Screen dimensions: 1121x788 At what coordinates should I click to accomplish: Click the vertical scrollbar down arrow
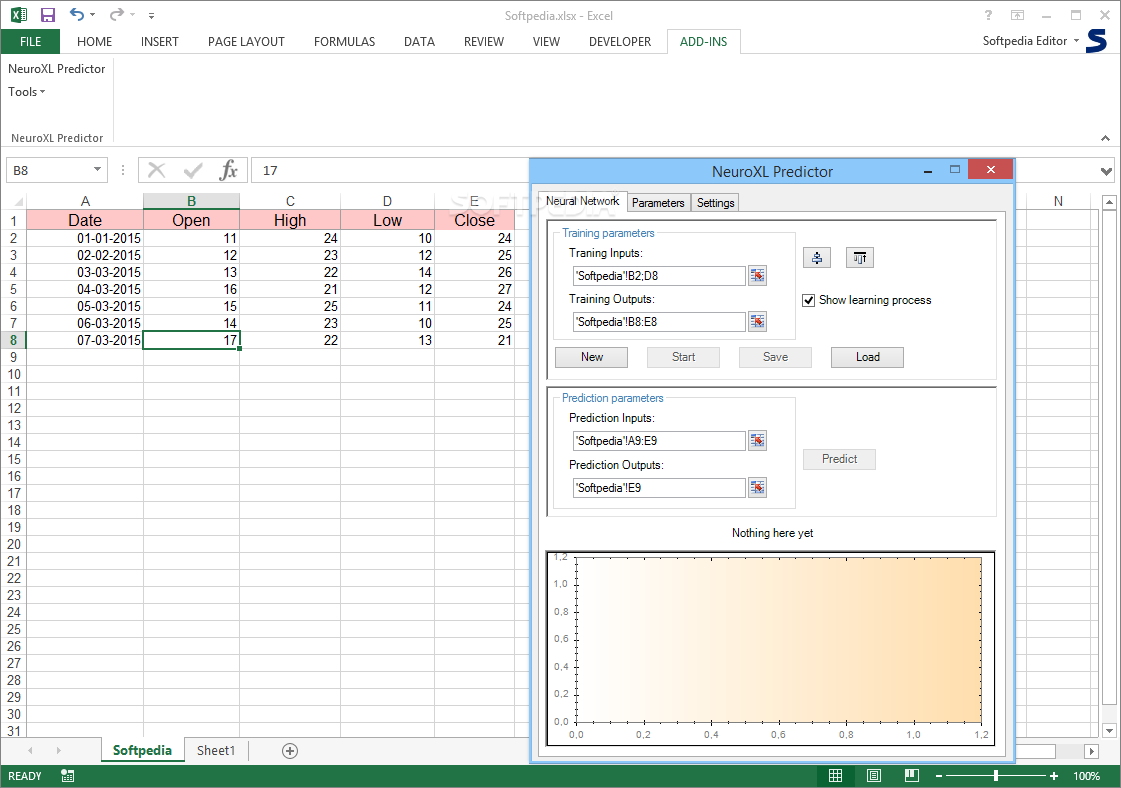pyautogui.click(x=1109, y=730)
